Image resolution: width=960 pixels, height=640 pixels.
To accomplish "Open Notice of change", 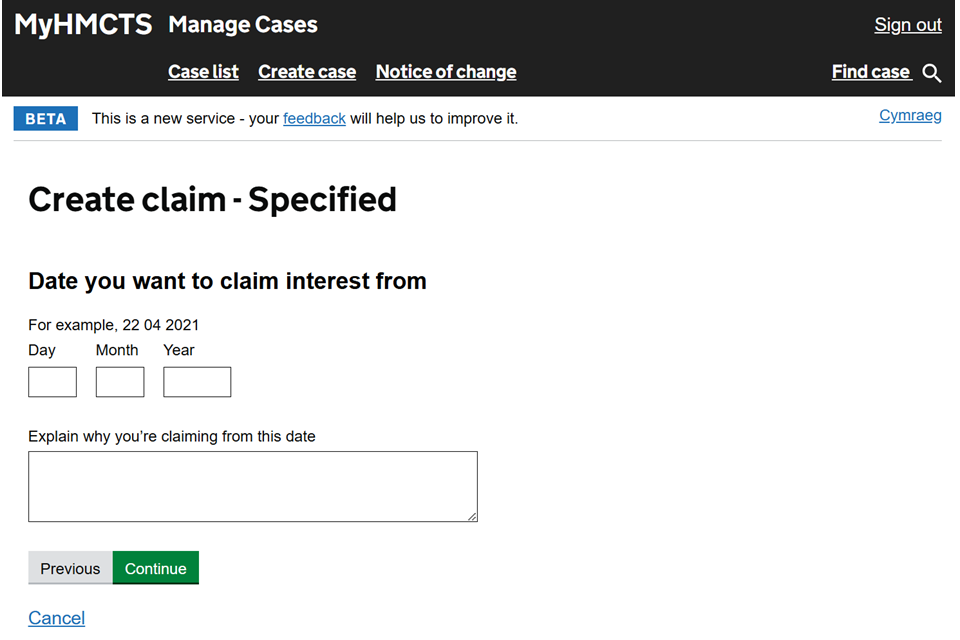I will pos(446,72).
